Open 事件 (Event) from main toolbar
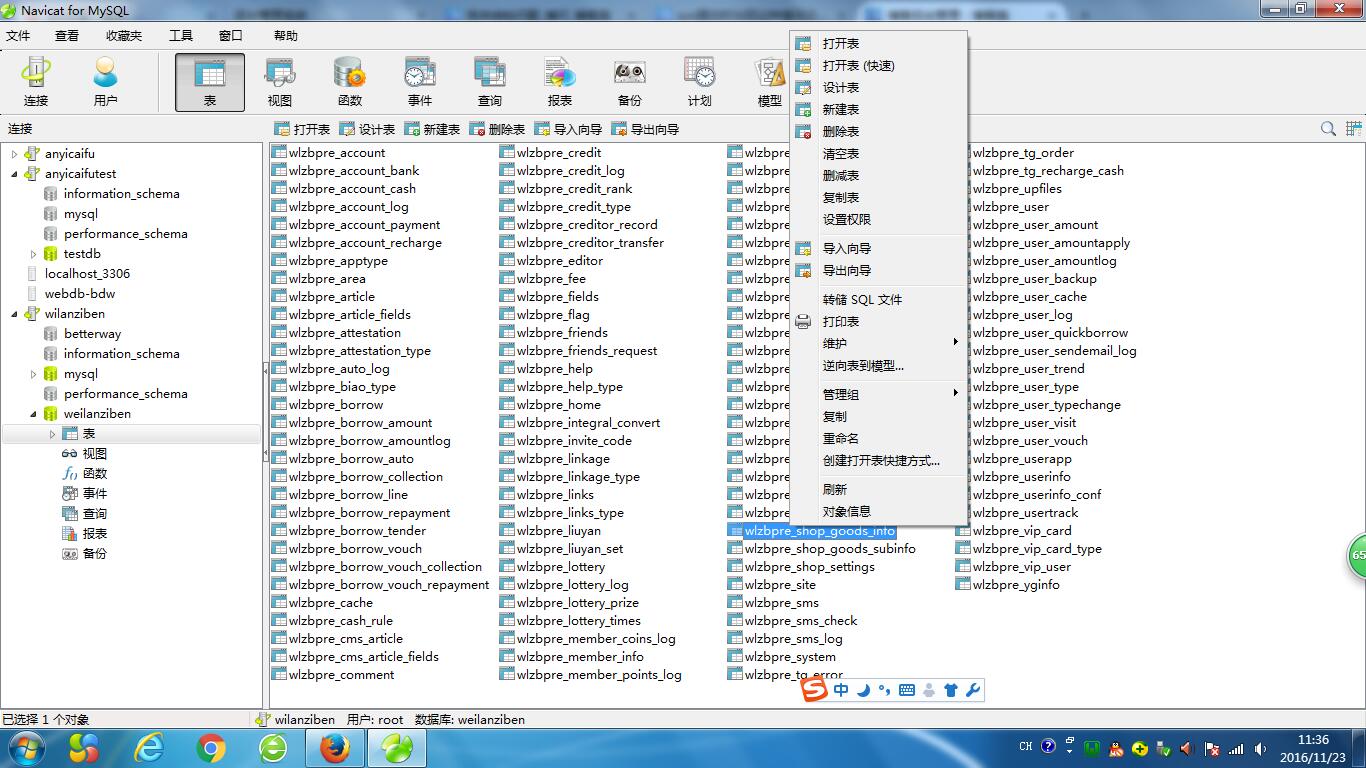 [420, 82]
